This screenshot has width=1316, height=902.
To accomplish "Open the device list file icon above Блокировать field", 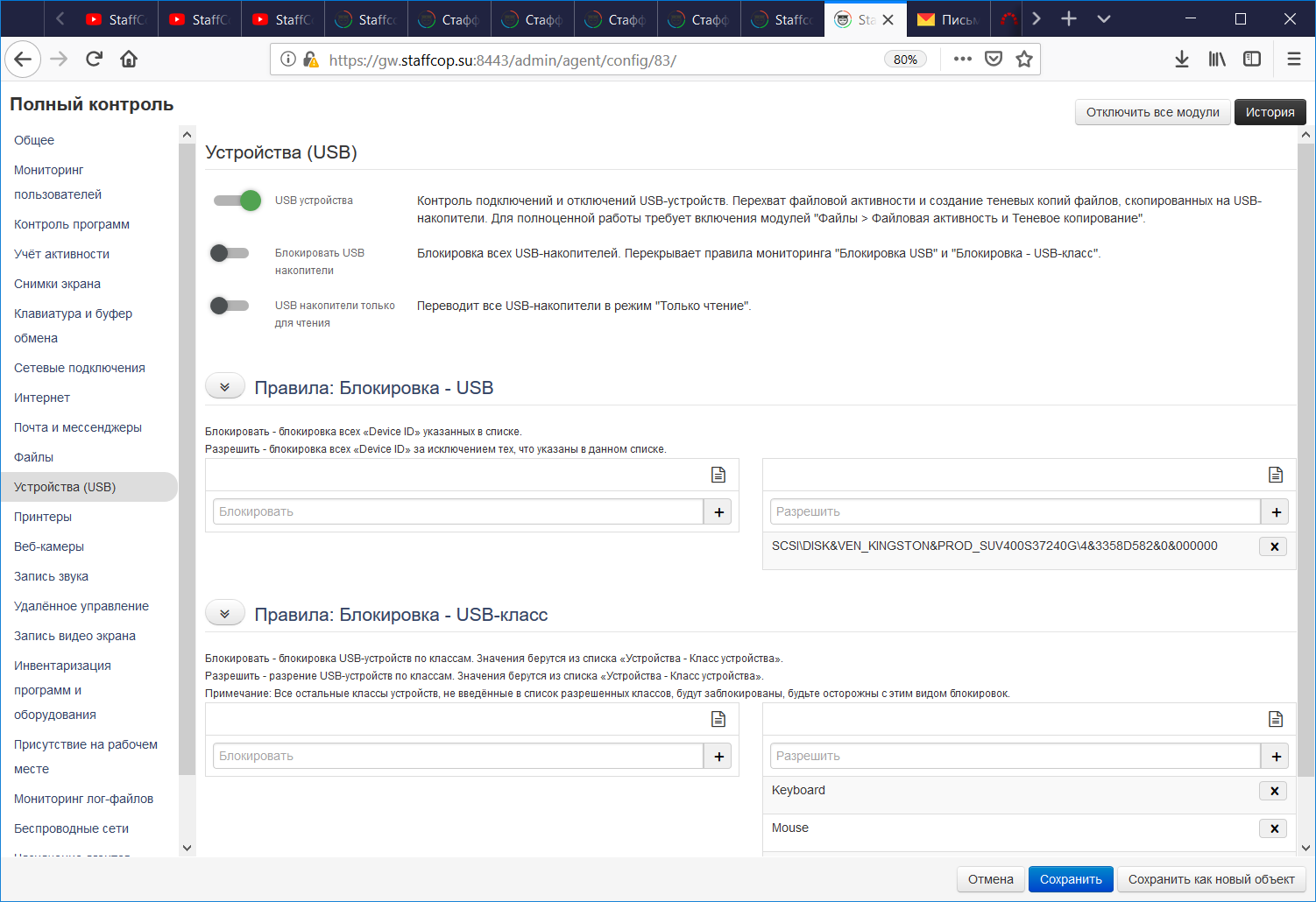I will [x=718, y=474].
